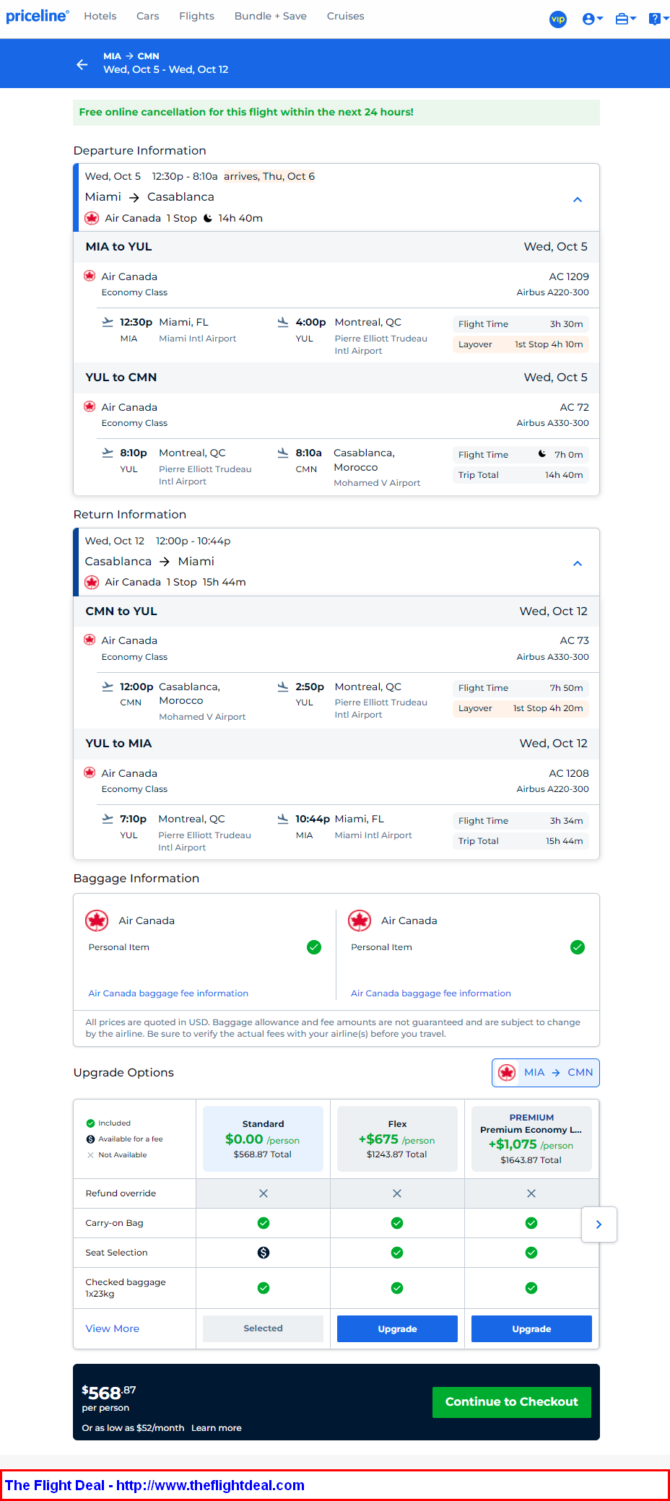Open right Air Canada baggage fee information link

[431, 993]
